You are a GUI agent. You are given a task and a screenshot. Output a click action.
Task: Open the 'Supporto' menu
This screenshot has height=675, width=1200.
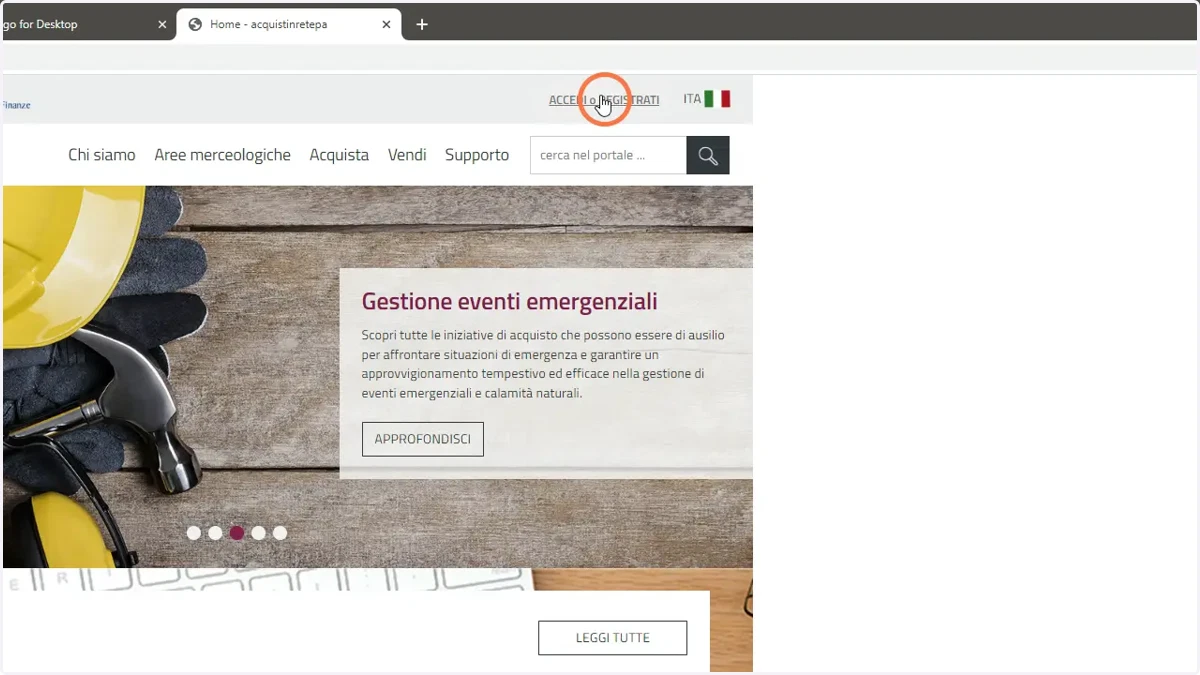point(477,155)
